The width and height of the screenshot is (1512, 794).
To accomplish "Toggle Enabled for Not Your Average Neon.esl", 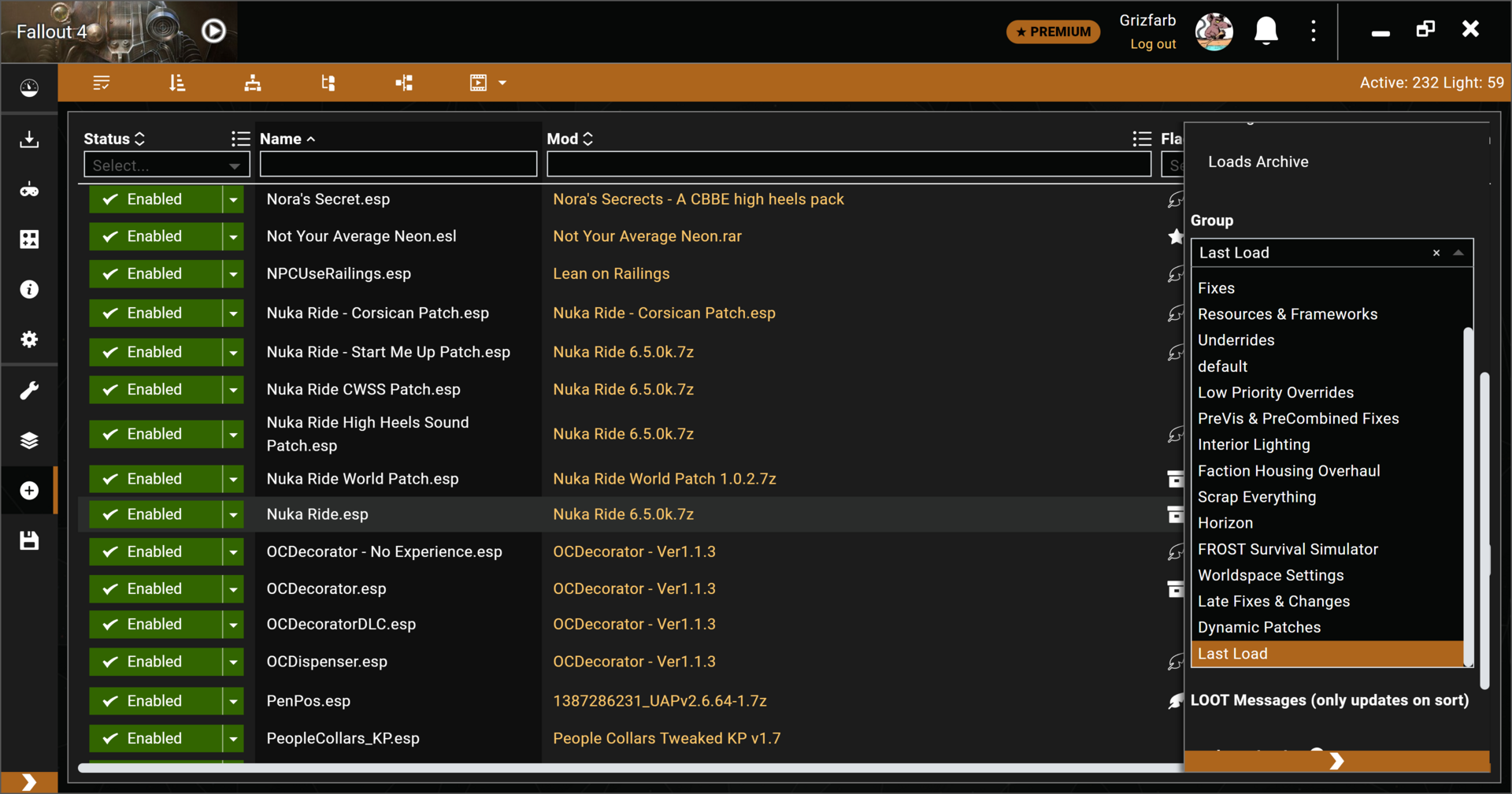I will pos(155,236).
